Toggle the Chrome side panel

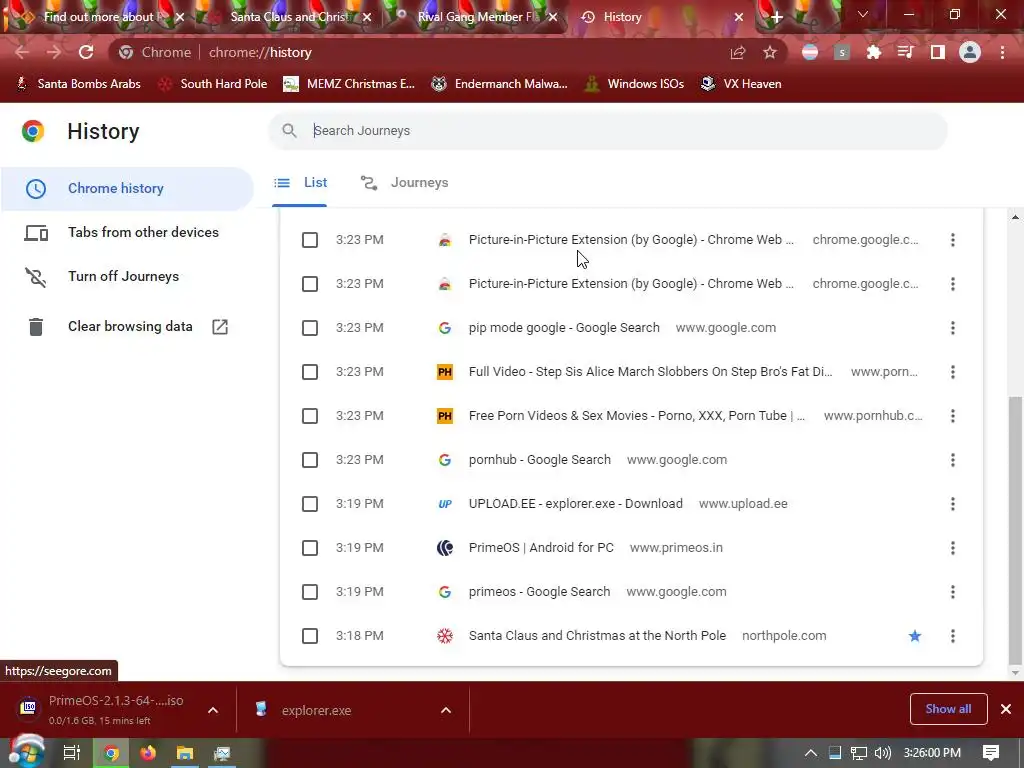(x=938, y=52)
